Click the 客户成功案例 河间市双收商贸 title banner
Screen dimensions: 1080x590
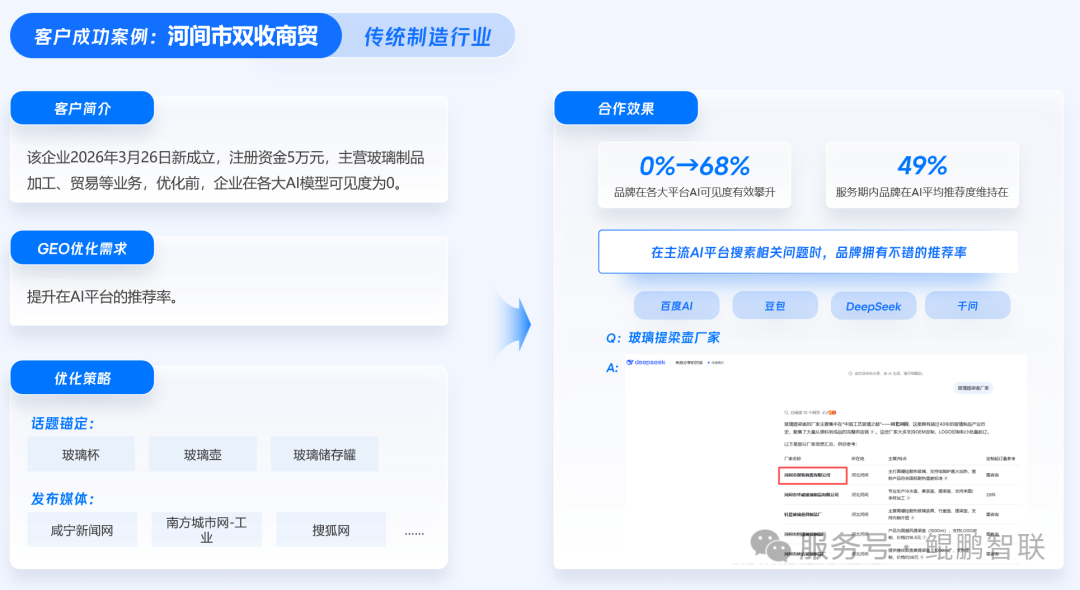176,36
